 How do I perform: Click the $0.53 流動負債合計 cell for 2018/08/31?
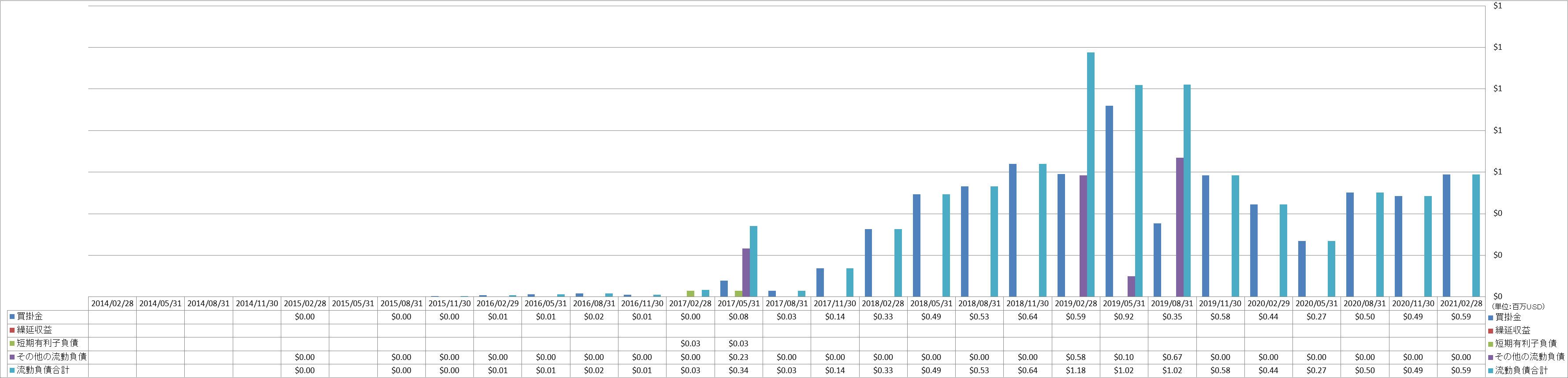tap(980, 371)
